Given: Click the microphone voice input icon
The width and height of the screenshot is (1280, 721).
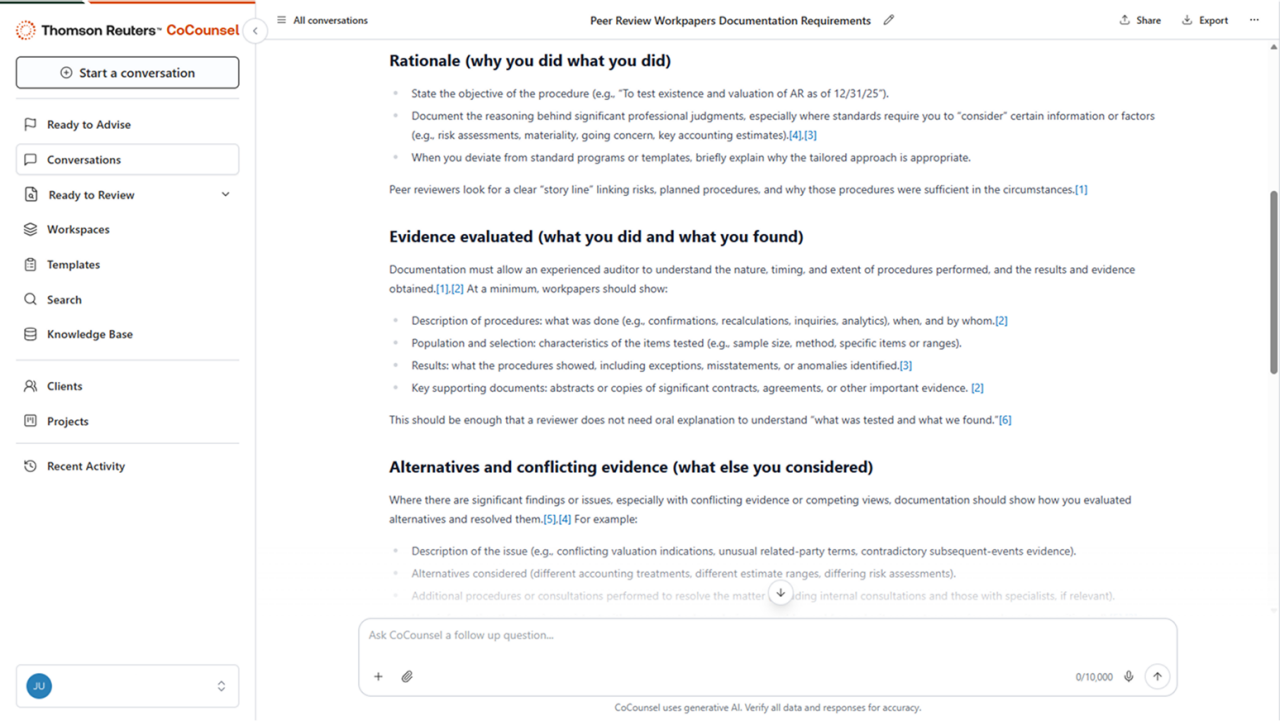Looking at the screenshot, I should coord(1129,677).
